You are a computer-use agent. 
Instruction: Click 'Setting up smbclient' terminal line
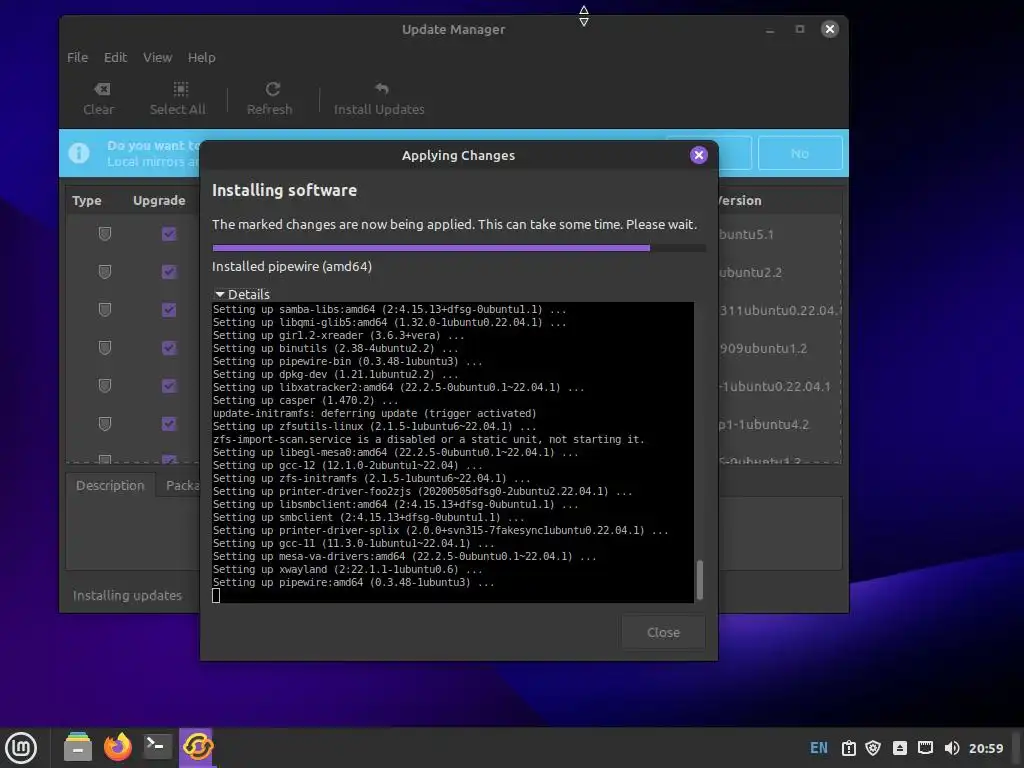click(368, 517)
